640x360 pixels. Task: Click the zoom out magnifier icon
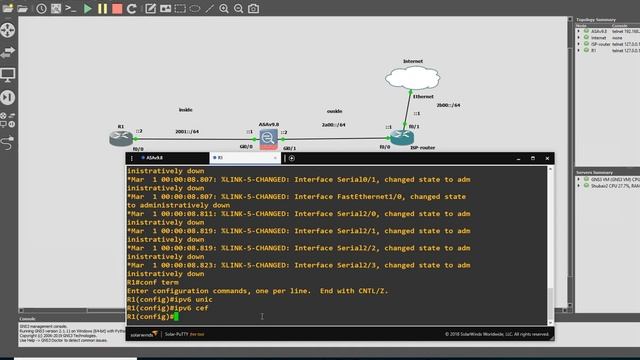pyautogui.click(x=238, y=8)
